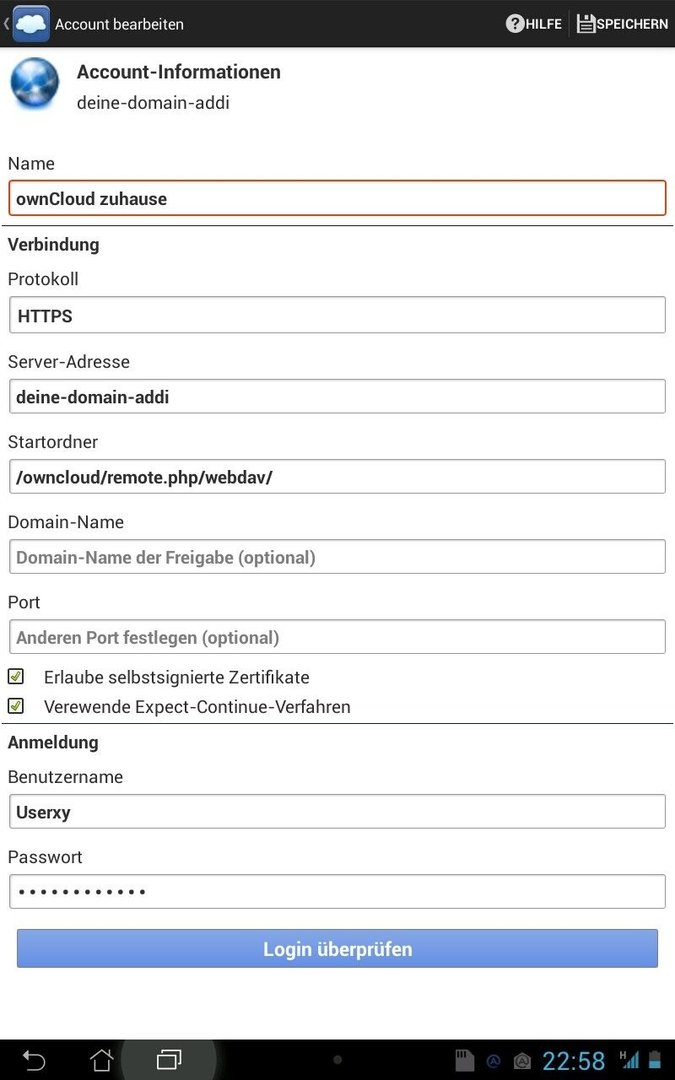Focus the Domain-Name optional field
The image size is (675, 1080).
[x=338, y=557]
